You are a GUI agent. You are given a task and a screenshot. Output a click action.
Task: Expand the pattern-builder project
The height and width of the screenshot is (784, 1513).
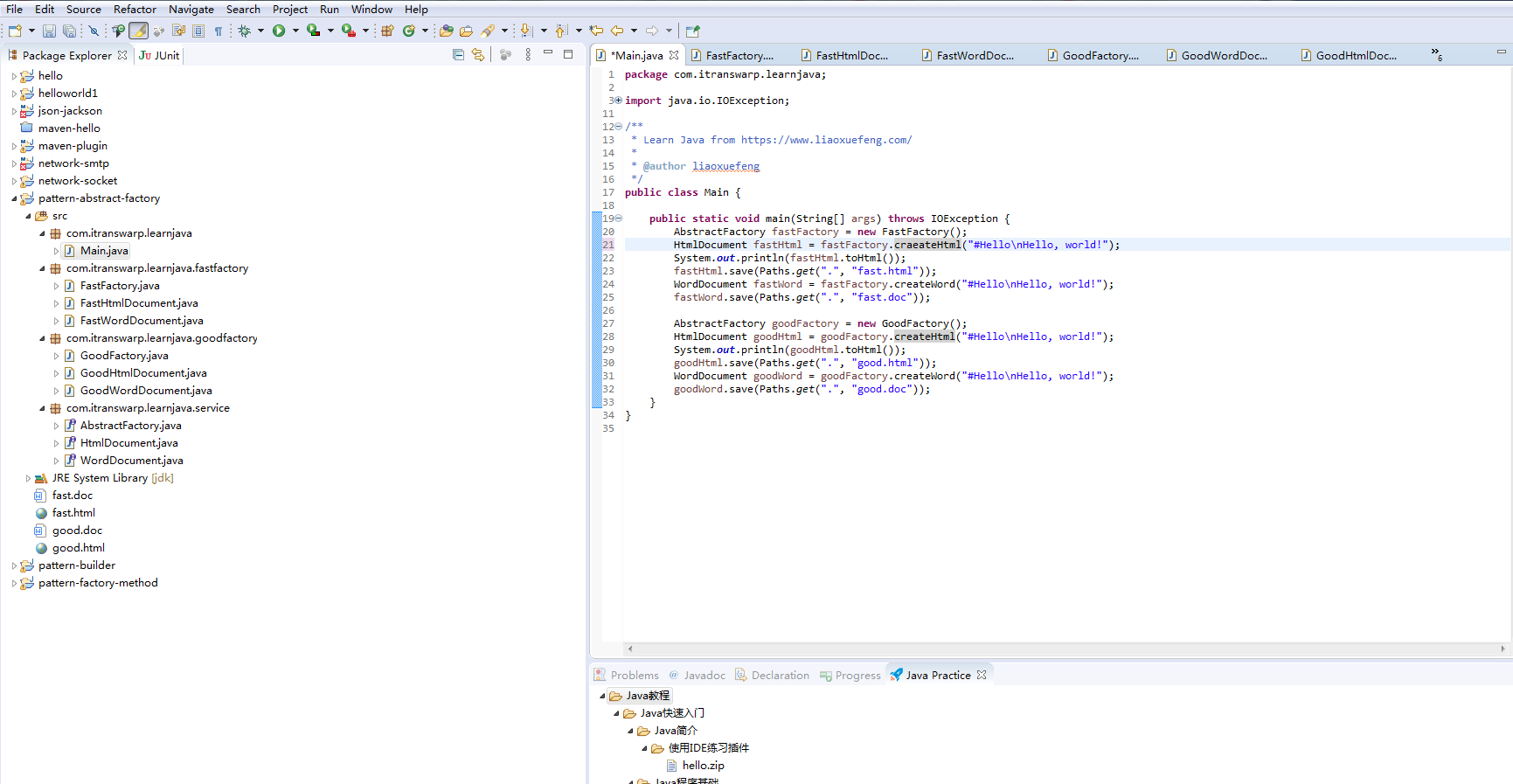click(x=14, y=565)
